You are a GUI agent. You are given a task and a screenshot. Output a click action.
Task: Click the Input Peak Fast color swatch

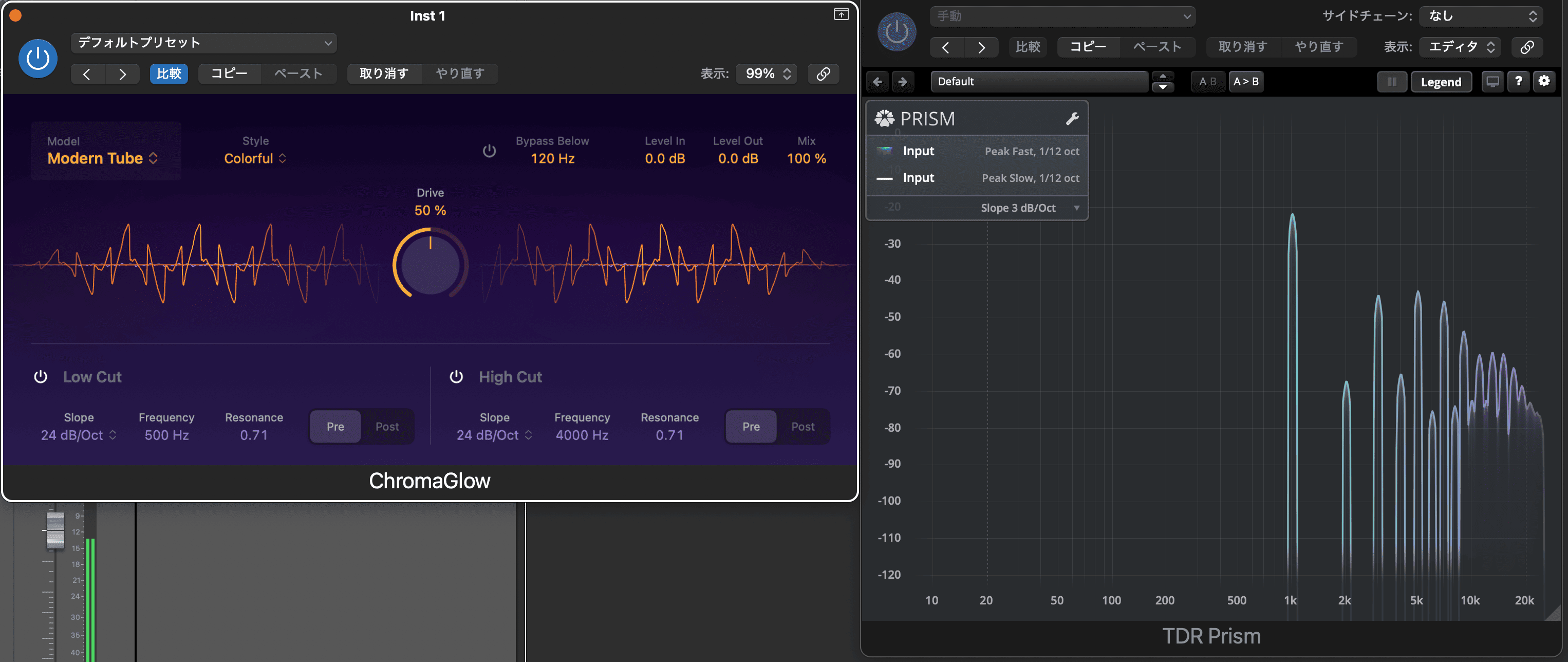tap(884, 151)
